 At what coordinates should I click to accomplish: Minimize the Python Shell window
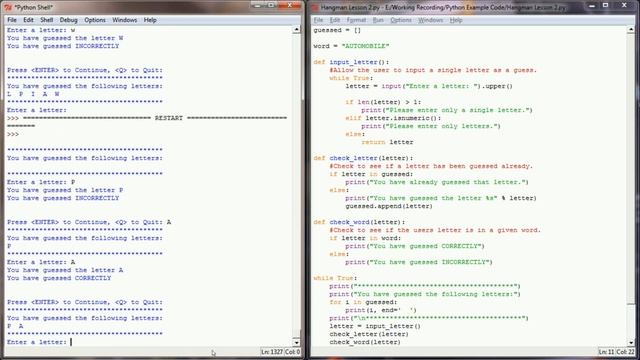257,6
